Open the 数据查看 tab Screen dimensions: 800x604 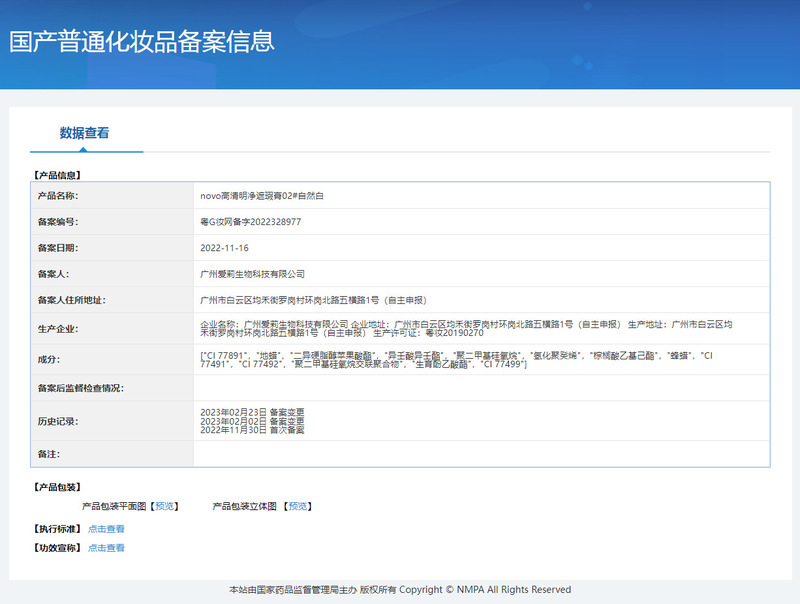tap(84, 133)
